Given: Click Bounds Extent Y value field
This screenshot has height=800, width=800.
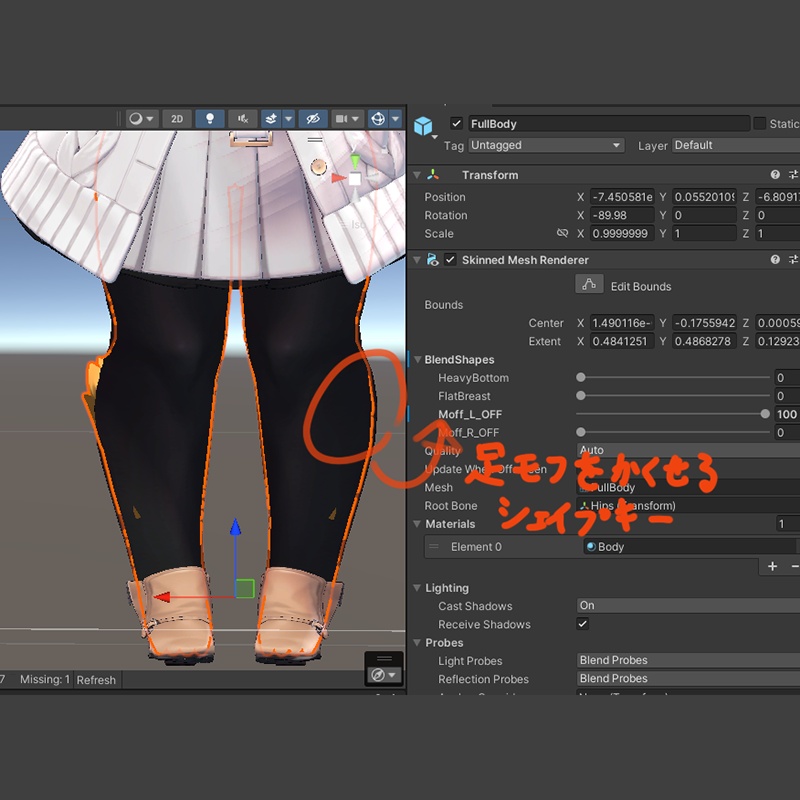Looking at the screenshot, I should (x=704, y=341).
